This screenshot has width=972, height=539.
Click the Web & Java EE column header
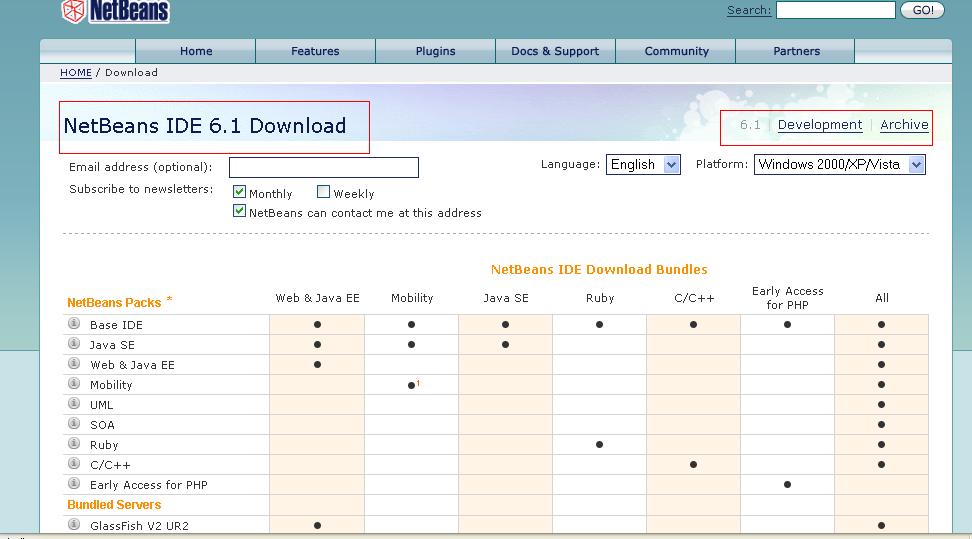[x=317, y=298]
